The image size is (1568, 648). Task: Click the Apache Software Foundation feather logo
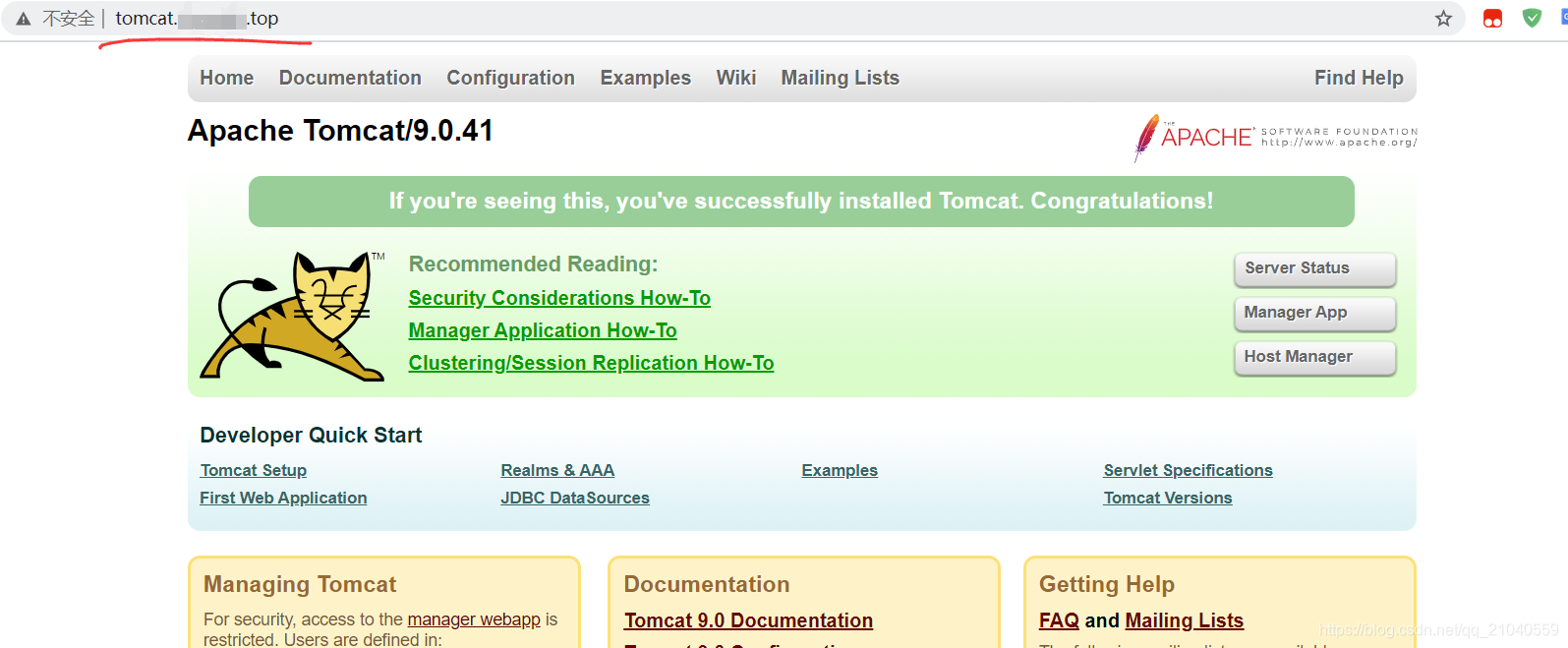coord(1149,136)
